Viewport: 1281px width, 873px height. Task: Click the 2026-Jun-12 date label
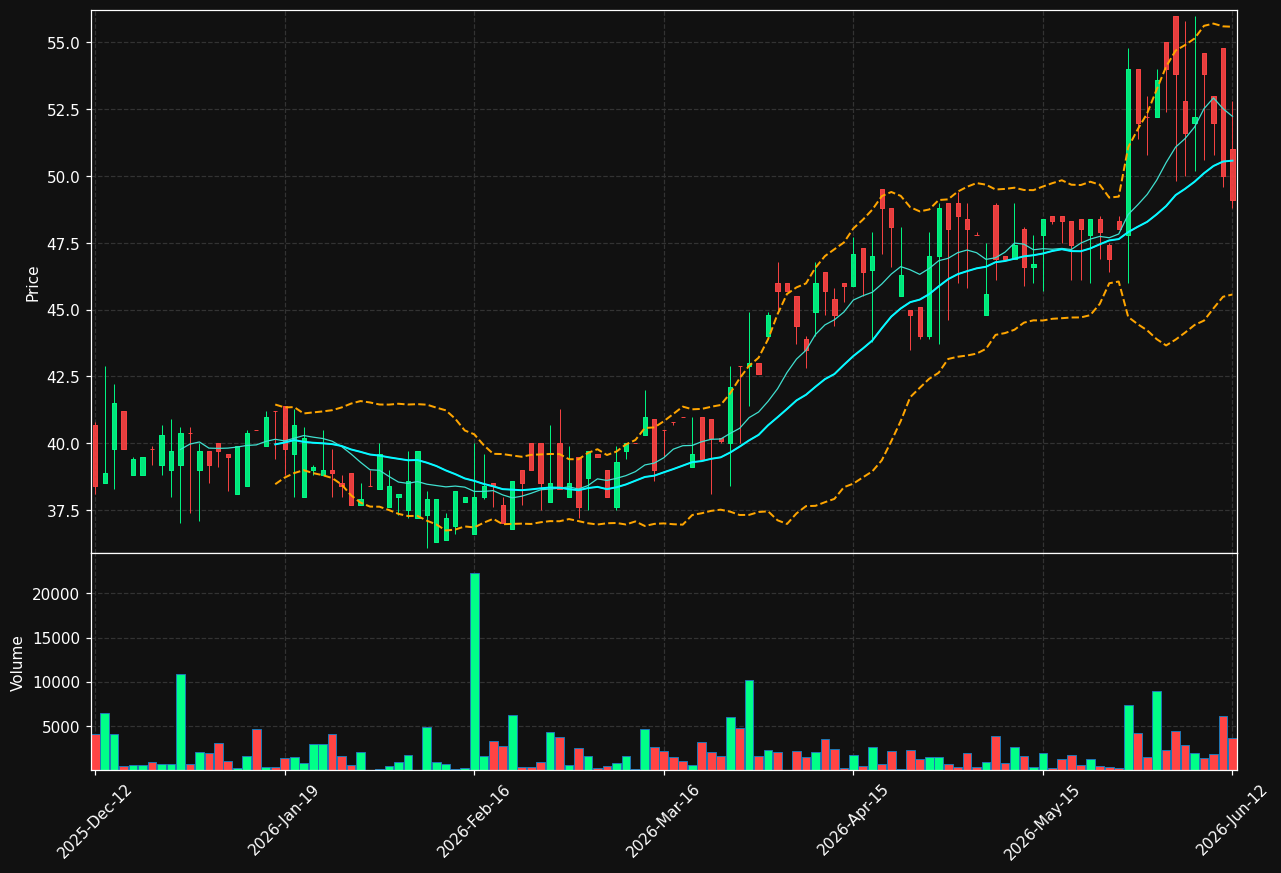tap(1233, 820)
